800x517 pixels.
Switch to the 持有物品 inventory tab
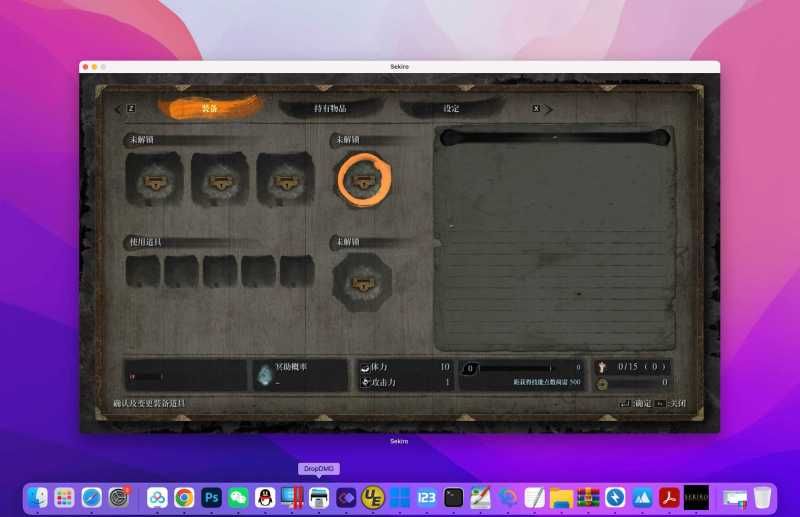330,108
